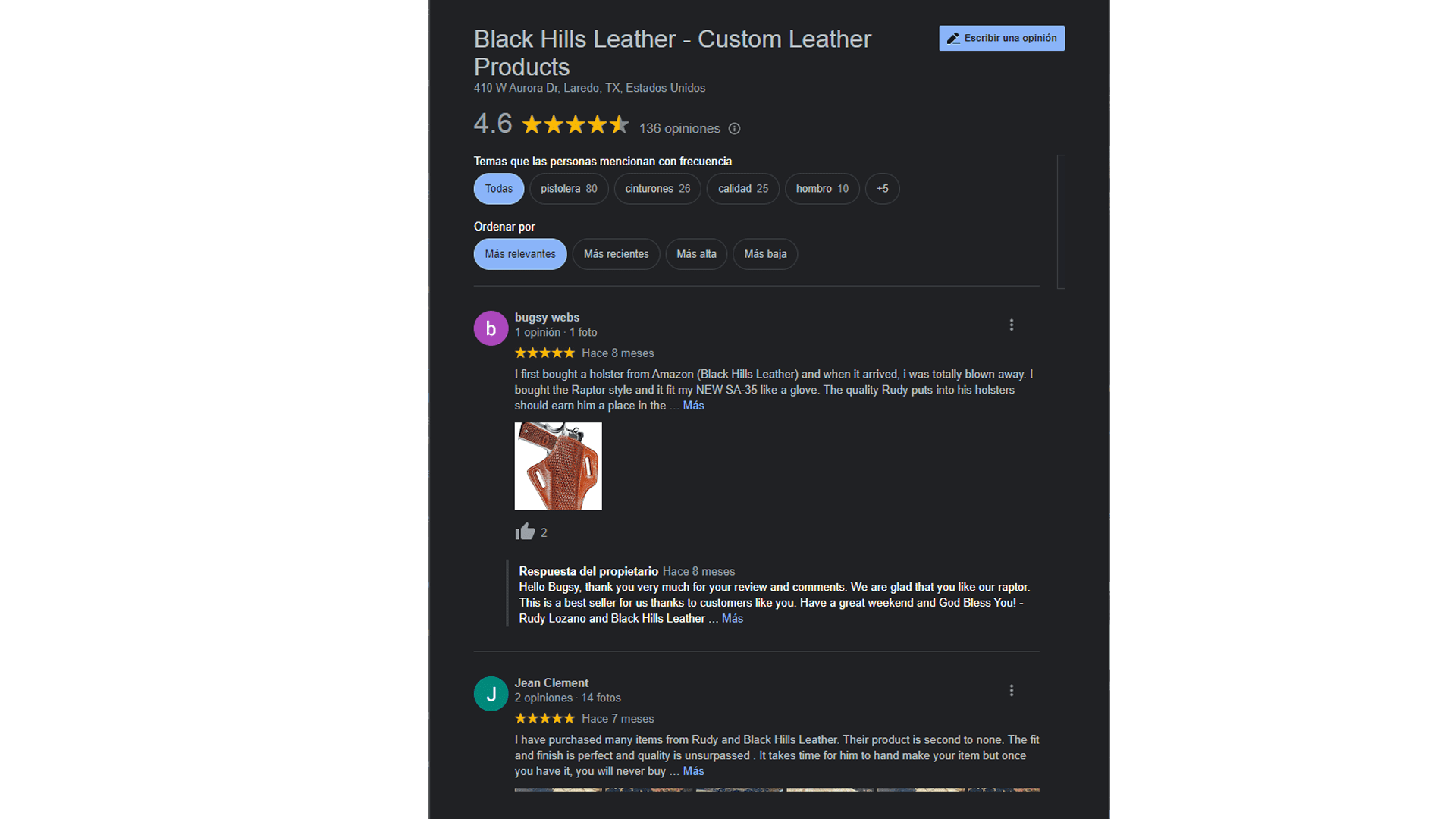Sort reviews by Más recientes
The height and width of the screenshot is (819, 1456).
(617, 254)
